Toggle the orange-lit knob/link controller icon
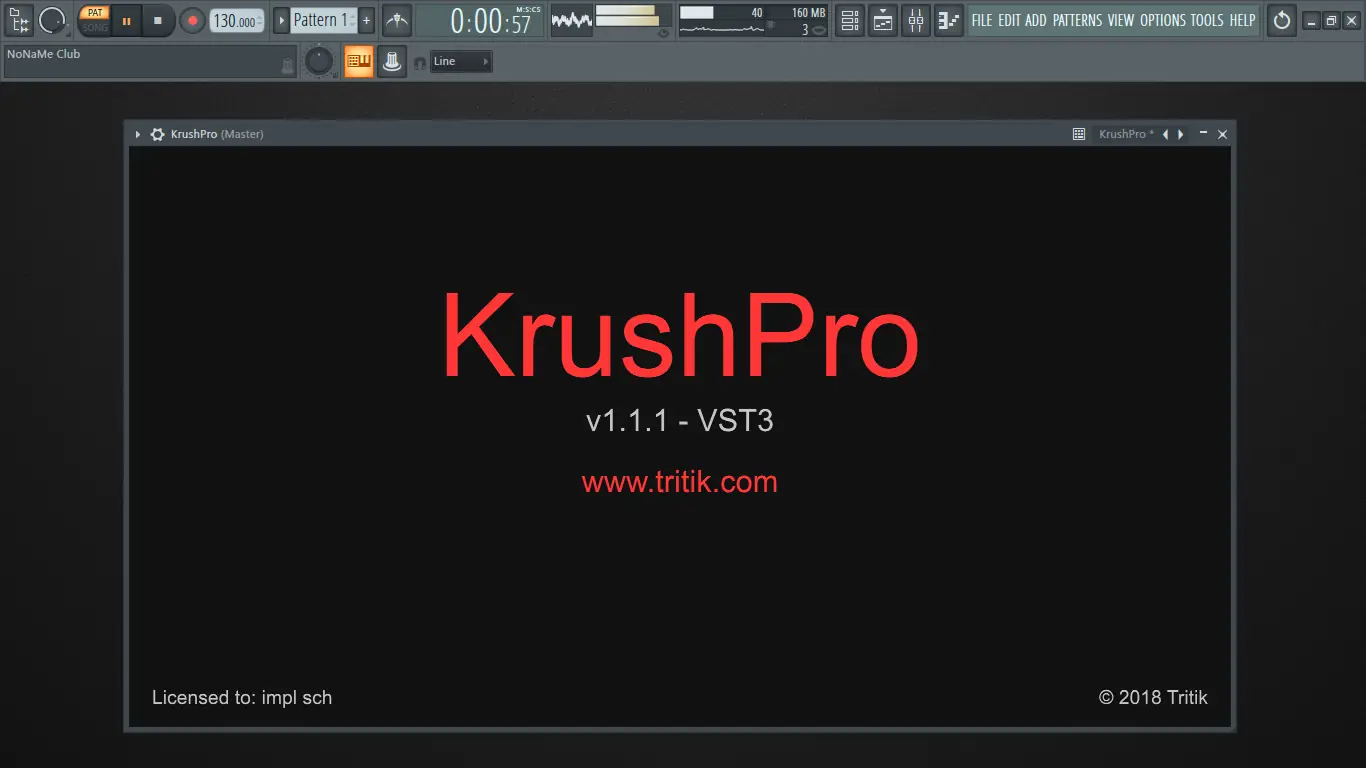1366x768 pixels. tap(393, 62)
